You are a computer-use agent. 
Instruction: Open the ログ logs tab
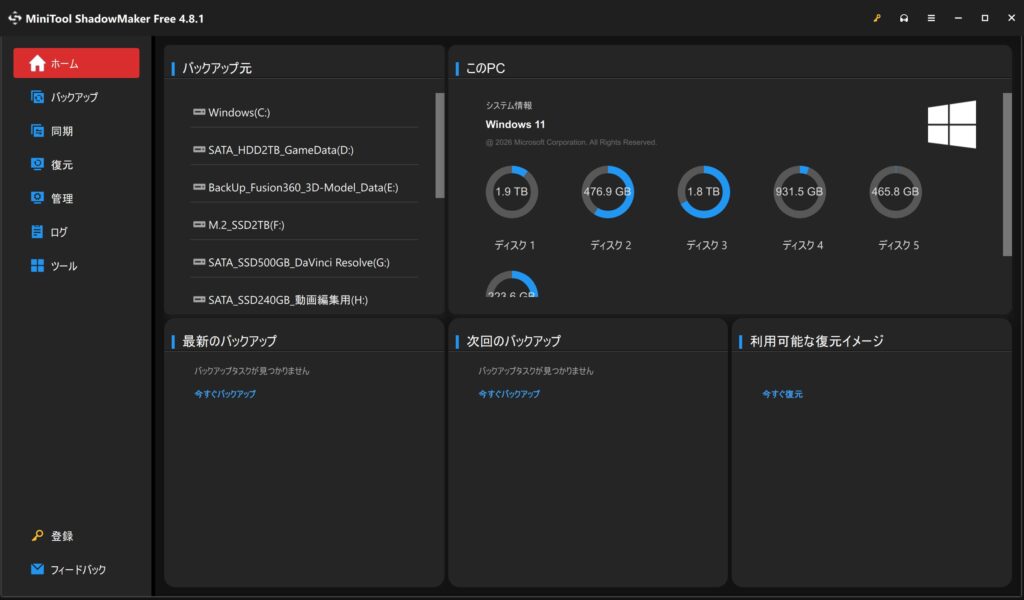click(76, 232)
